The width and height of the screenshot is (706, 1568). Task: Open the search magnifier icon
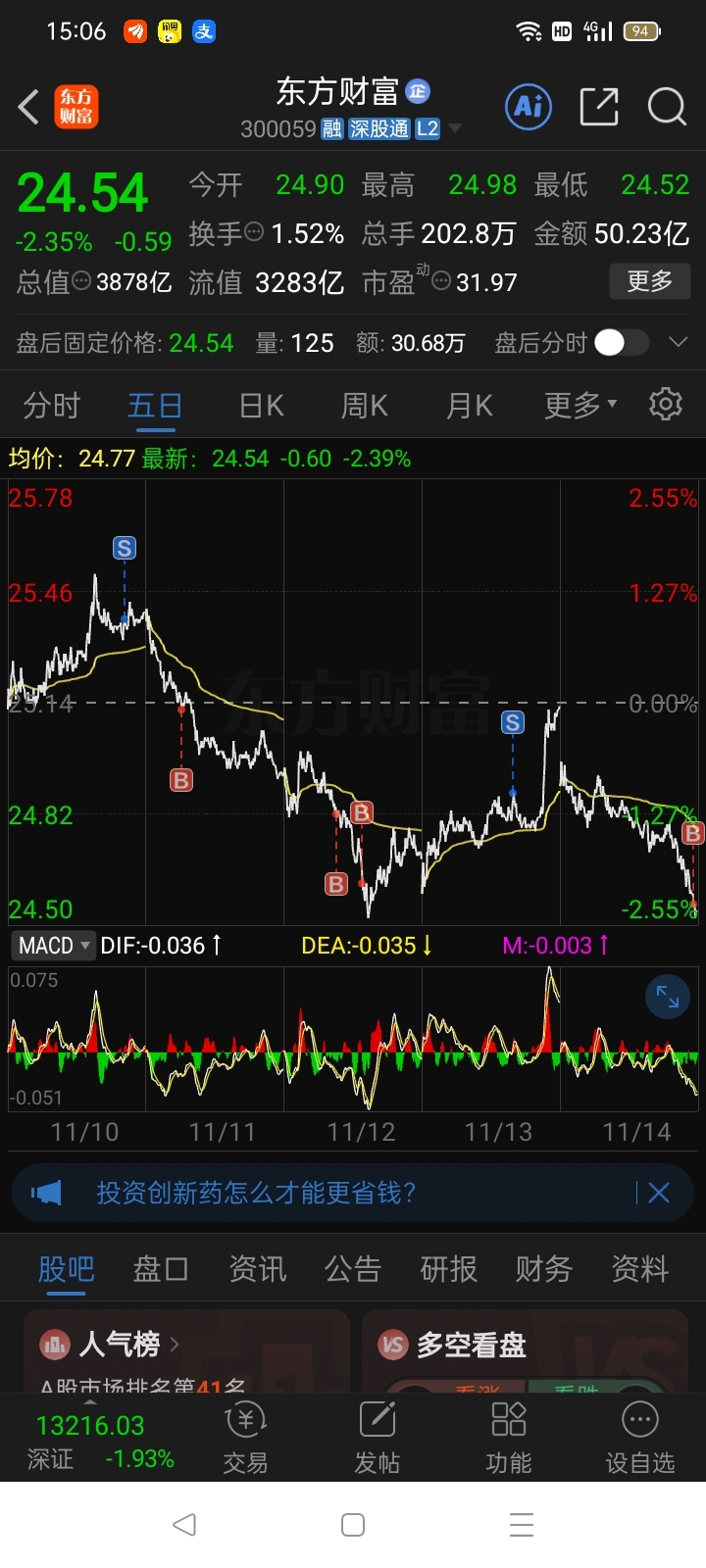click(667, 106)
